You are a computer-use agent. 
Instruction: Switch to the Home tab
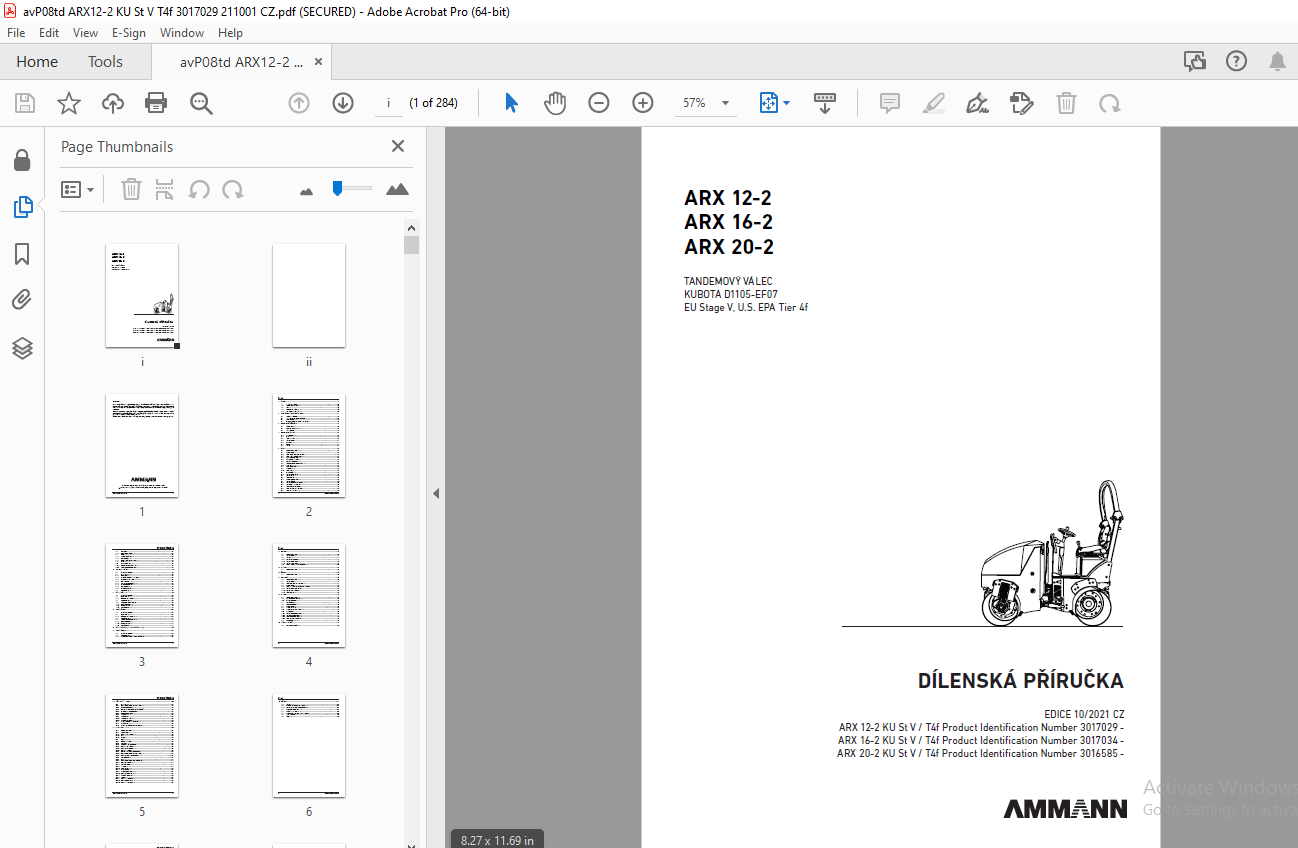pyautogui.click(x=37, y=62)
